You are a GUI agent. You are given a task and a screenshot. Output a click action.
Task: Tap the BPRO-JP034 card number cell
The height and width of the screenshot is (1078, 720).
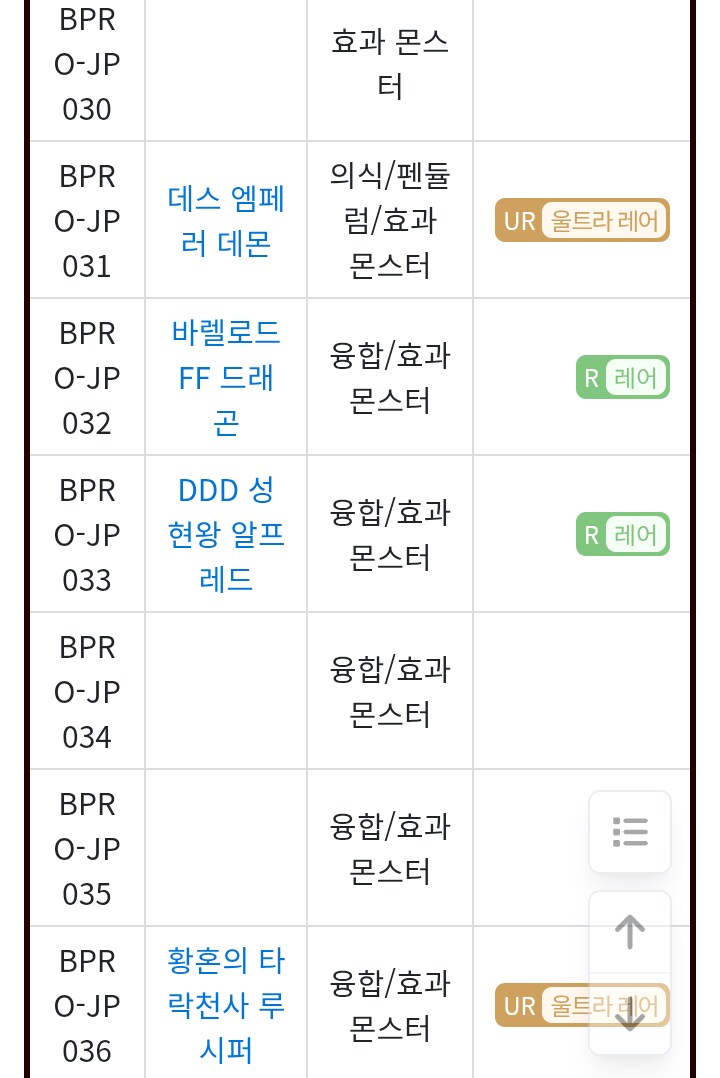point(87,692)
